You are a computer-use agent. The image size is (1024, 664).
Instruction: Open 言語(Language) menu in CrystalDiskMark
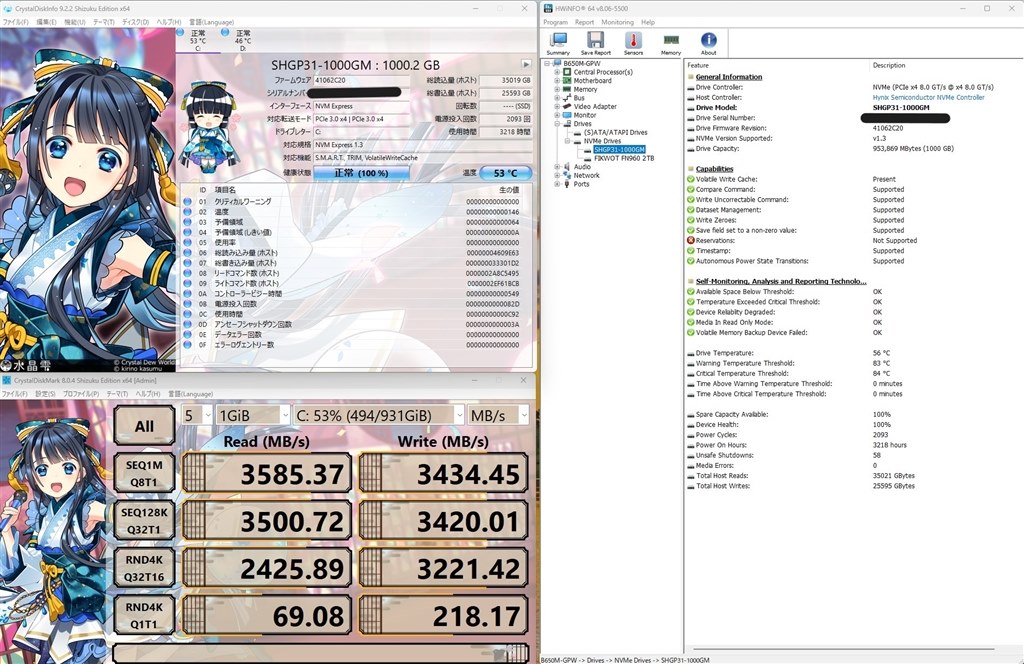[191, 394]
